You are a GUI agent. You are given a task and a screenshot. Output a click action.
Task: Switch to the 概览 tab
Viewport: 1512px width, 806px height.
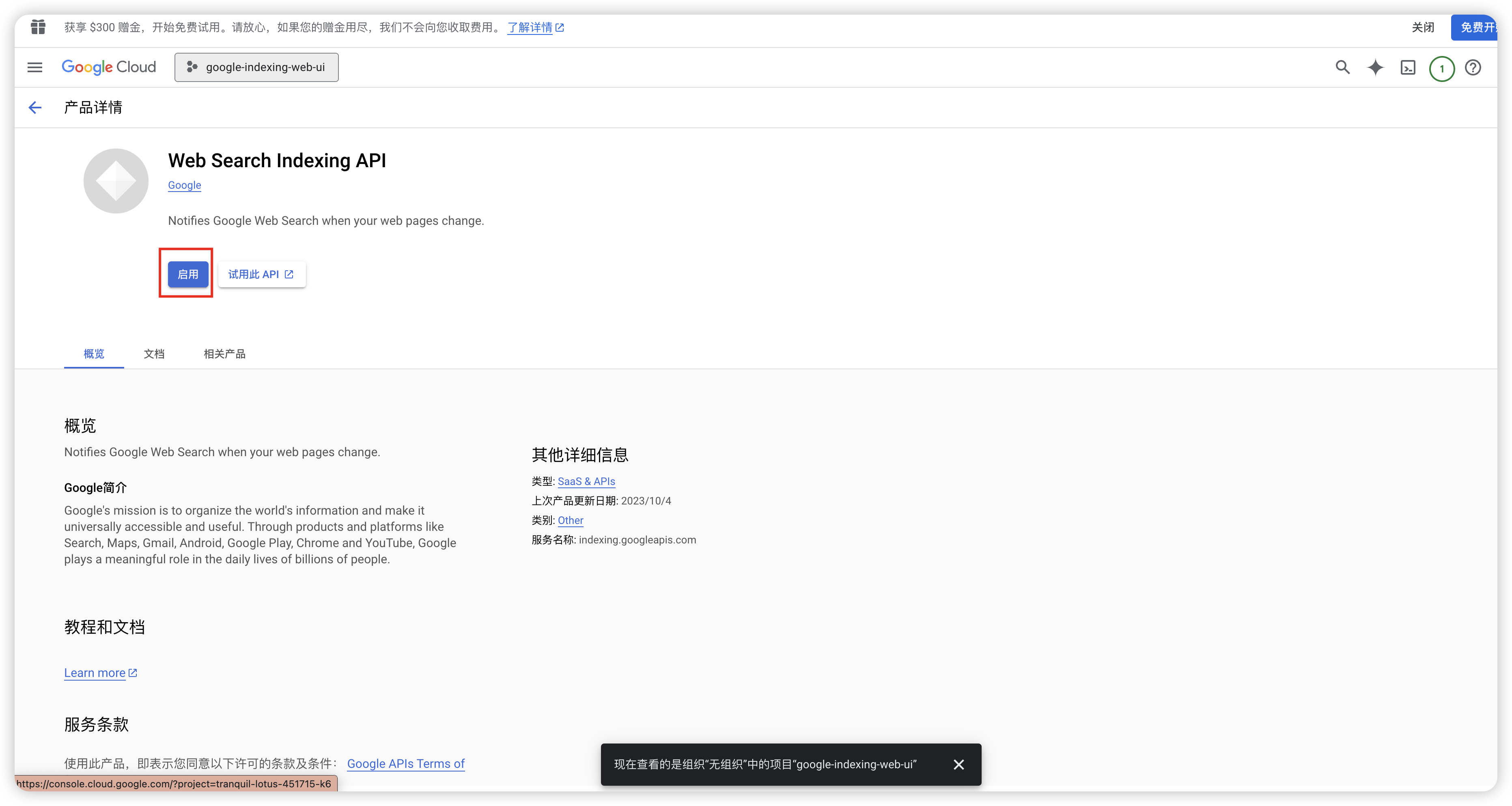tap(94, 353)
